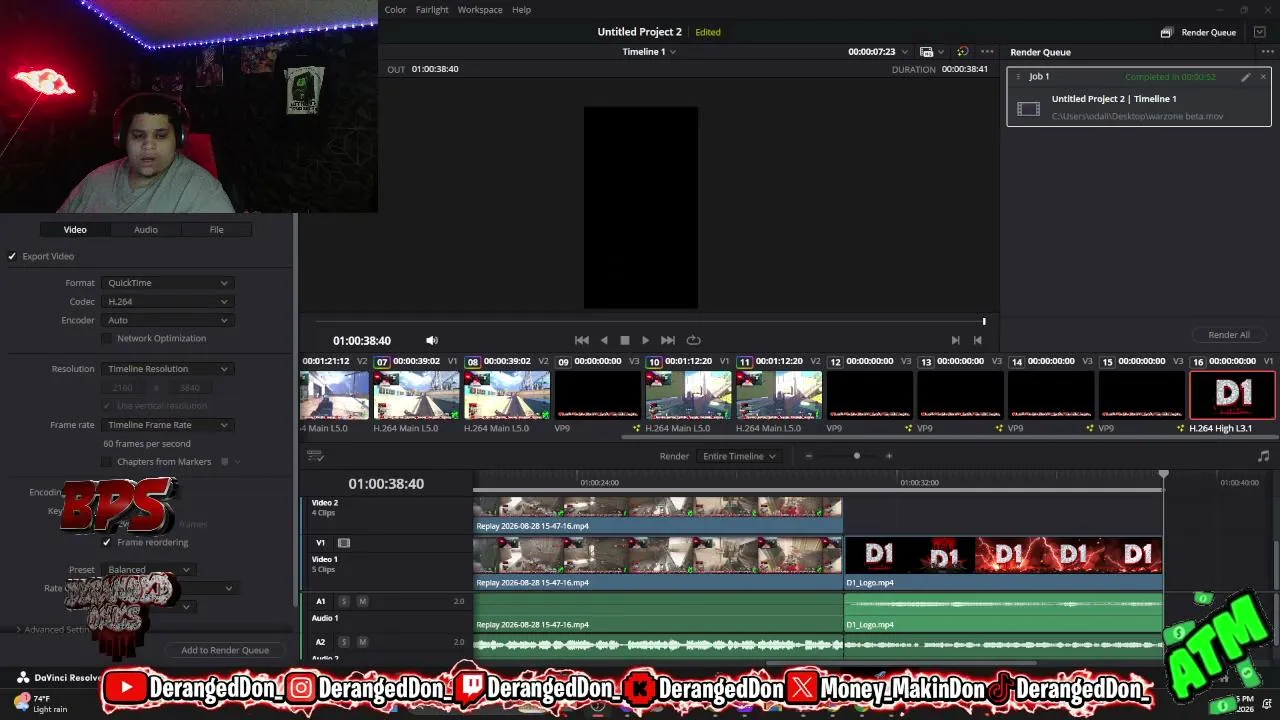Open the Timeline Resolution dropdown
Image resolution: width=1280 pixels, height=720 pixels.
pyautogui.click(x=167, y=369)
